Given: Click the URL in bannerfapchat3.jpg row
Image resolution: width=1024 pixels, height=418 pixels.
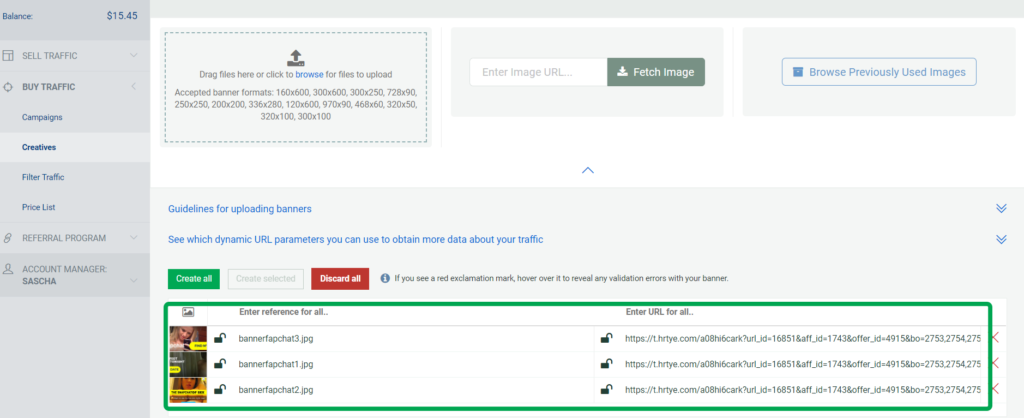Looking at the screenshot, I should [803, 338].
